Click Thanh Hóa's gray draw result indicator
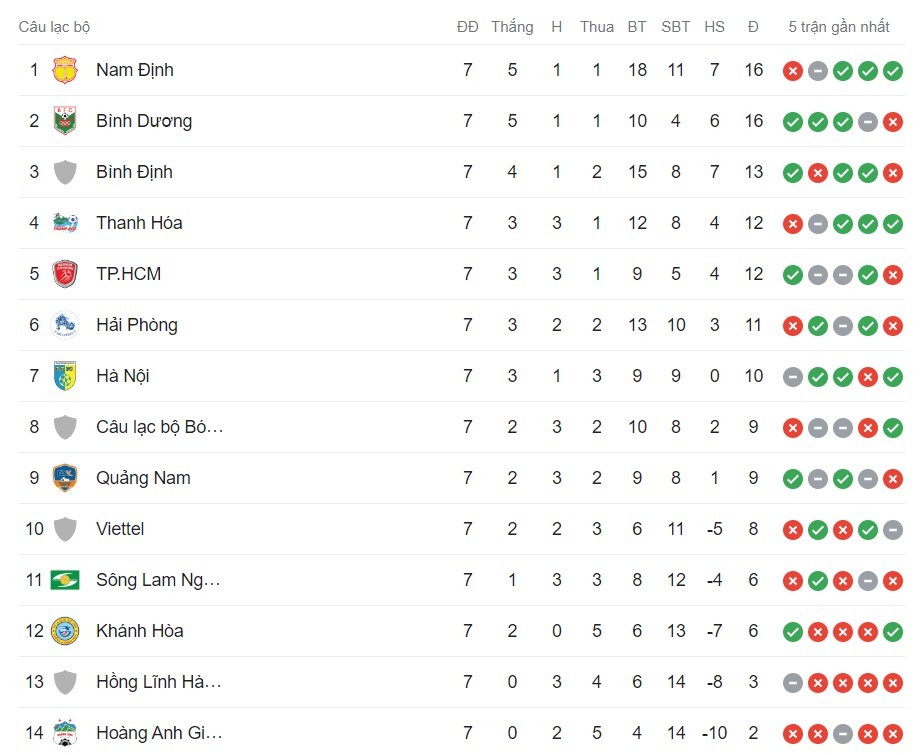Viewport: 920px width, 755px height. tap(818, 223)
